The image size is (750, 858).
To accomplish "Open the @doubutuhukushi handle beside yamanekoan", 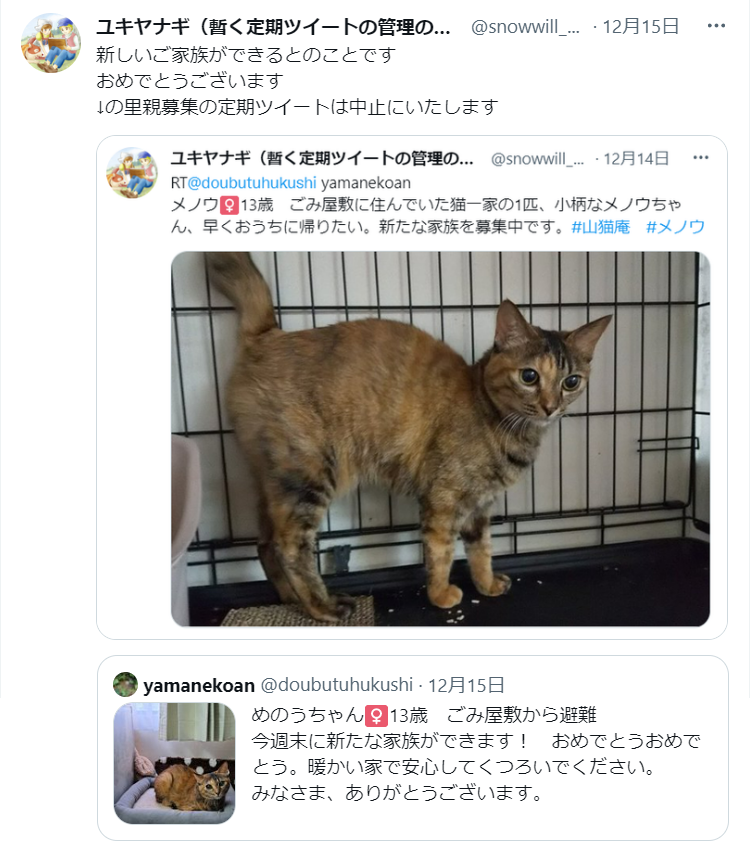I will pyautogui.click(x=336, y=685).
